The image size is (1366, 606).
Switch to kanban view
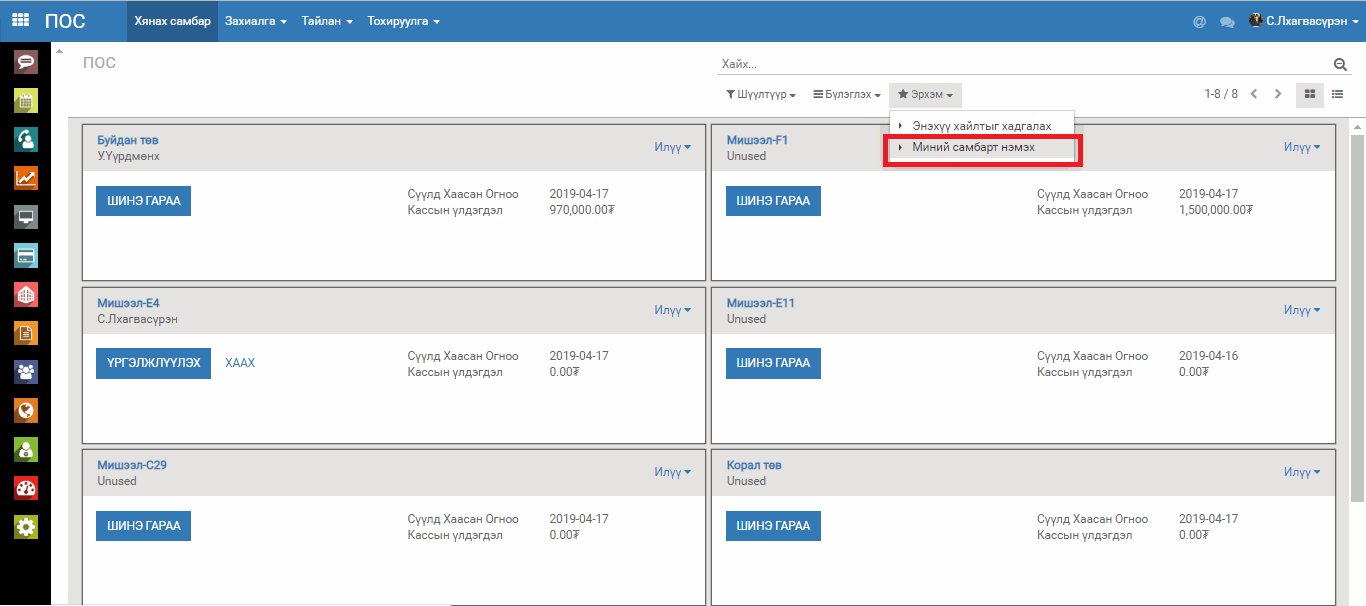pyautogui.click(x=1309, y=94)
